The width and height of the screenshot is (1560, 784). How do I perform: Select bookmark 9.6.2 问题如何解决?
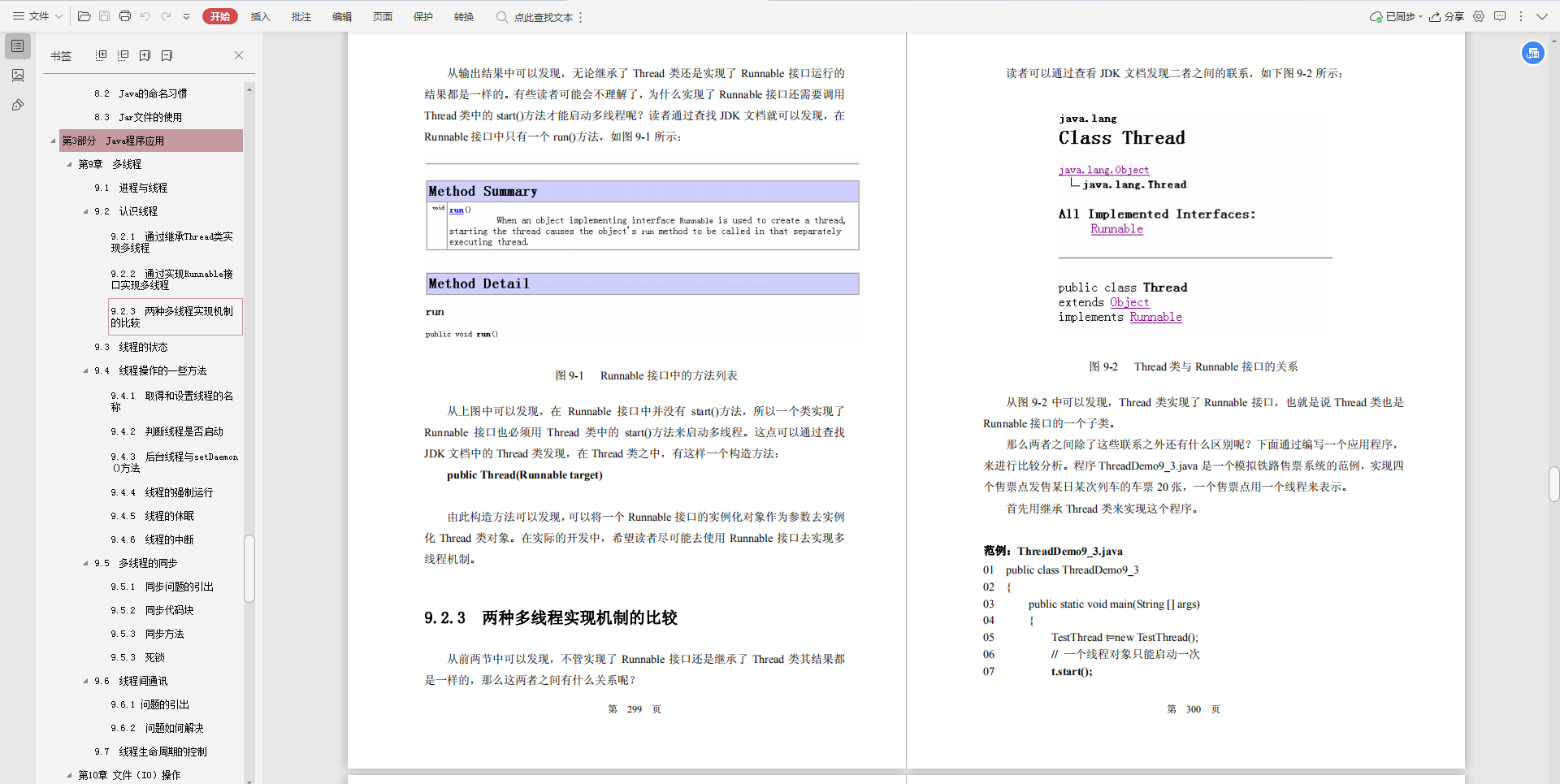[x=158, y=728]
